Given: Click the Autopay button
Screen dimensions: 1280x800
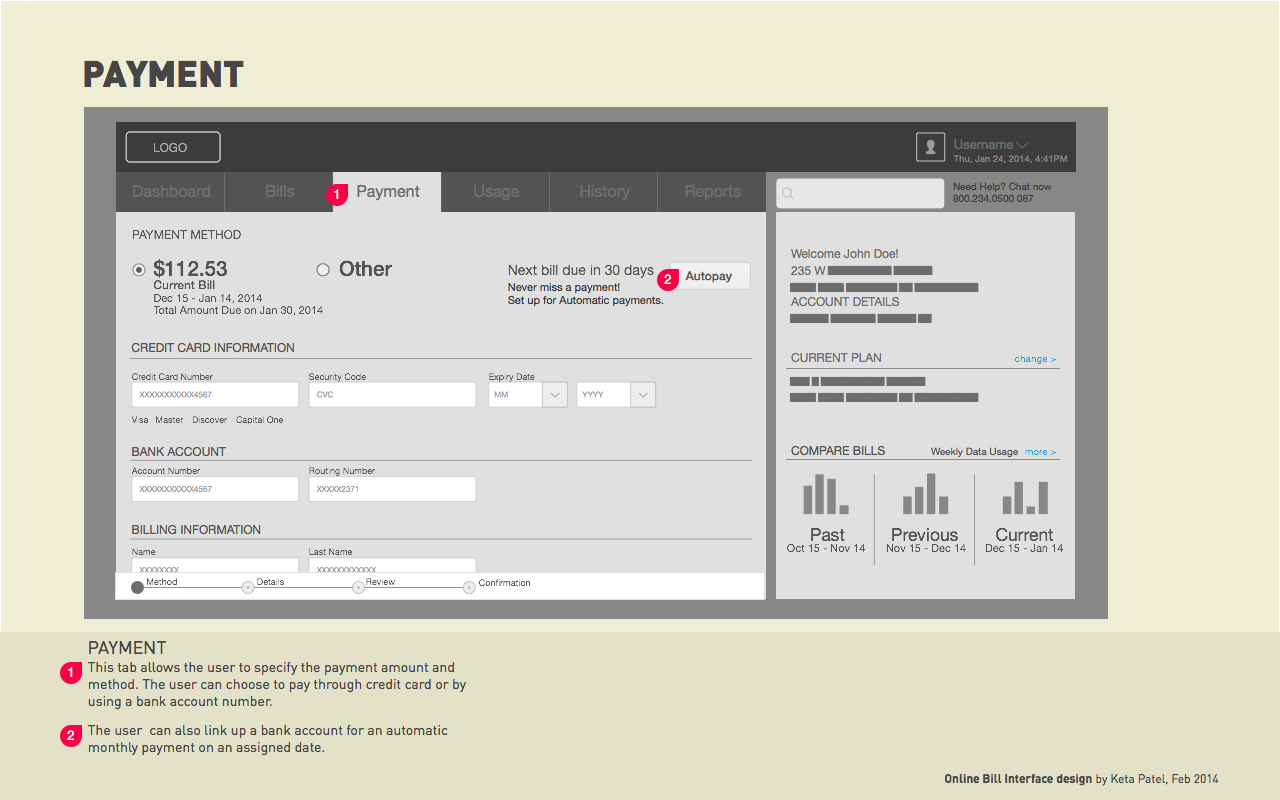Looking at the screenshot, I should click(x=709, y=276).
